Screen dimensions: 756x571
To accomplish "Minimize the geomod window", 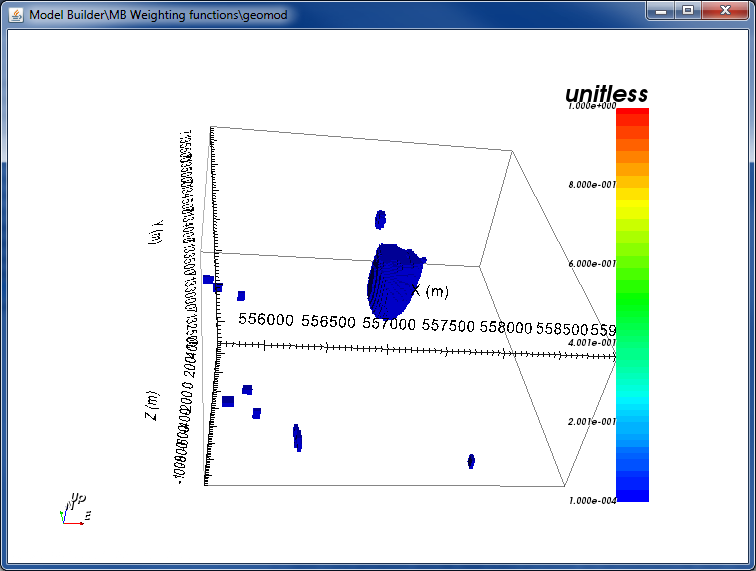I will 662,10.
